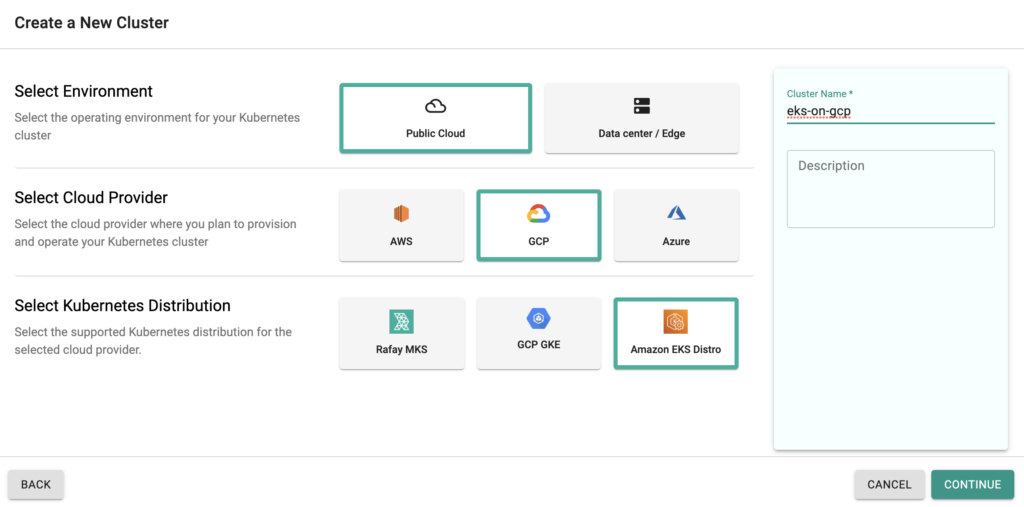Click the Cluster Name * field label

point(820,94)
